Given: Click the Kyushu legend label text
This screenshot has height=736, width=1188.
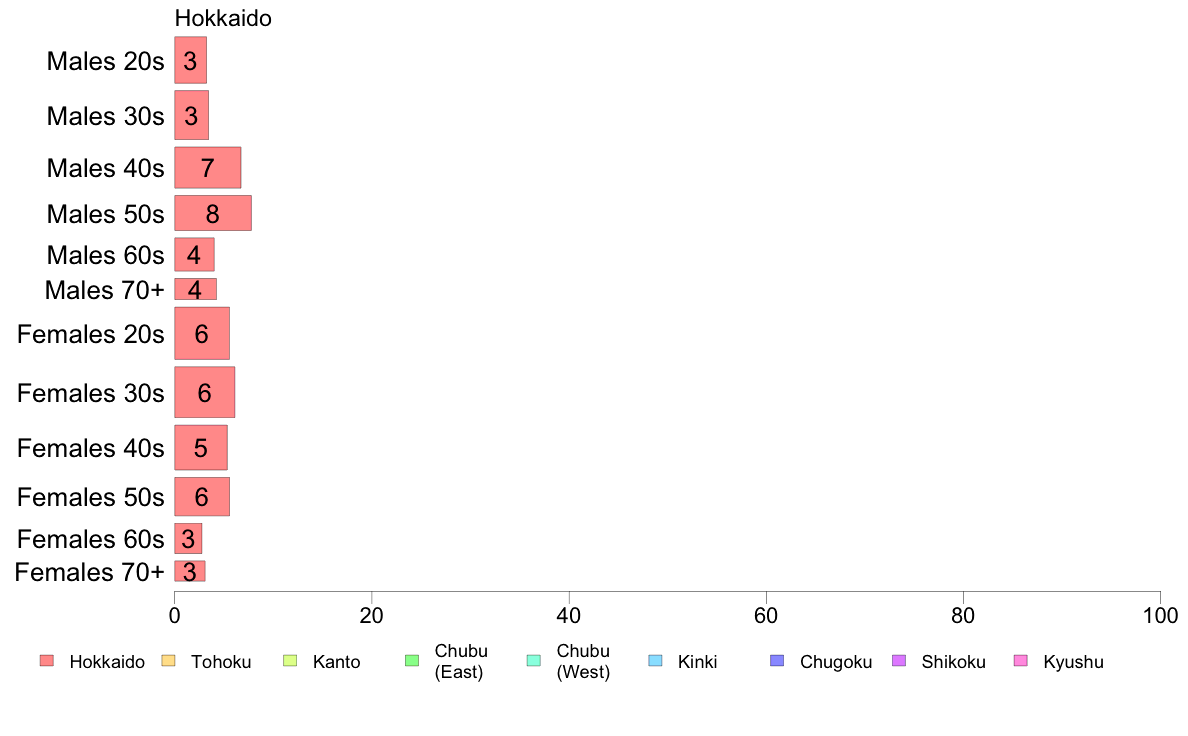Looking at the screenshot, I should point(1073,662).
